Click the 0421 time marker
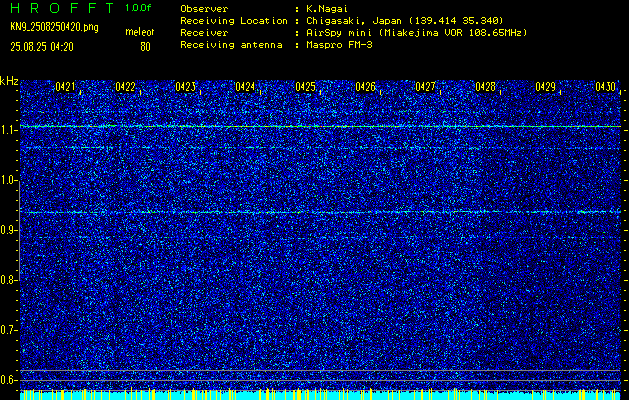The height and width of the screenshot is (400, 629). coord(65,87)
